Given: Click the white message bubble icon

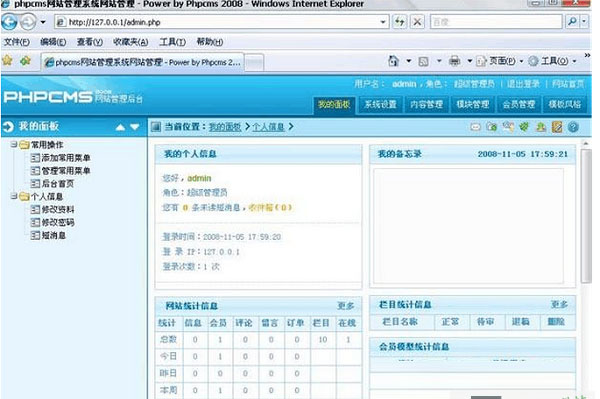Looking at the screenshot, I should tap(475, 127).
